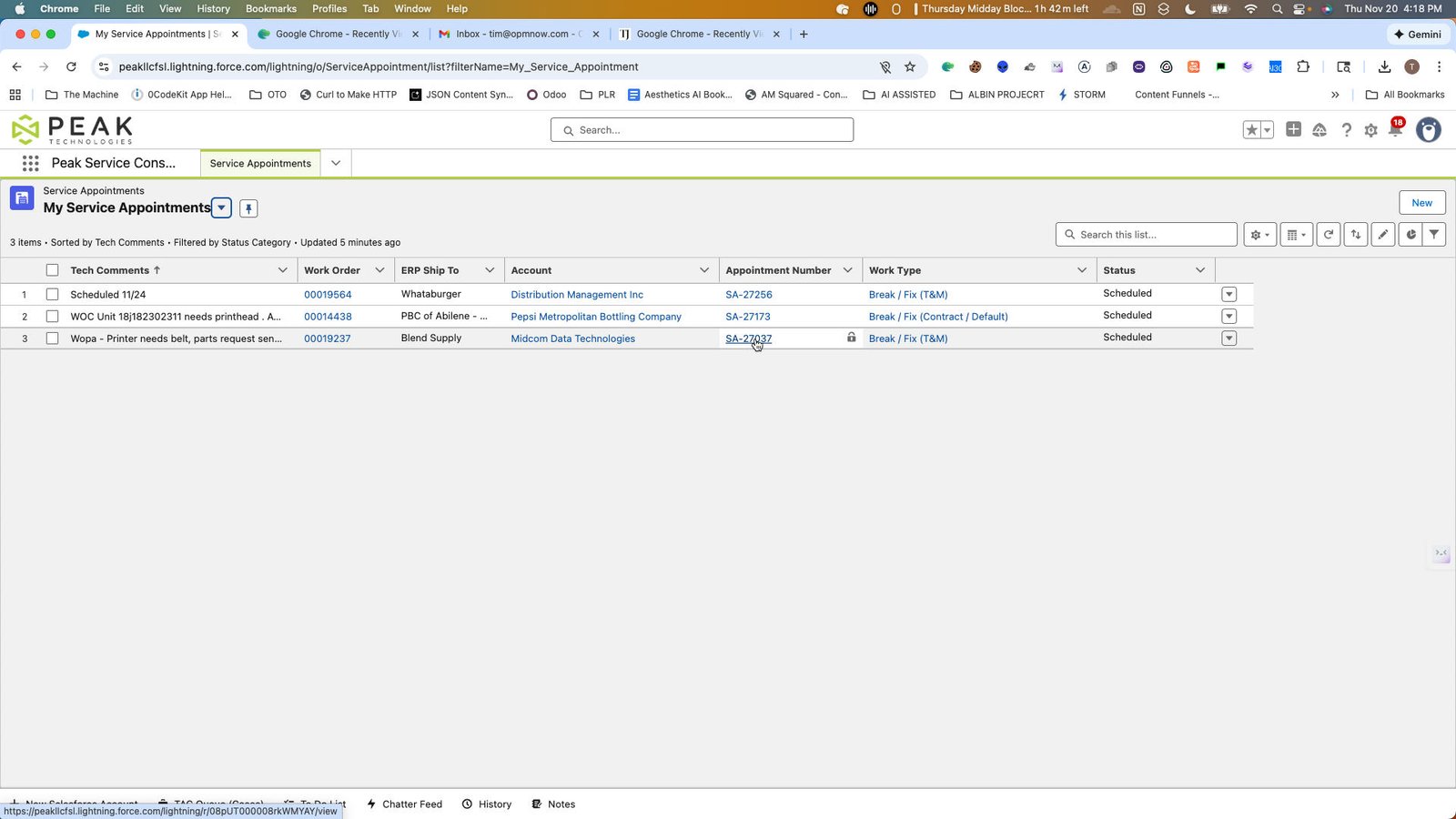Open the sort list icon

click(x=1356, y=235)
